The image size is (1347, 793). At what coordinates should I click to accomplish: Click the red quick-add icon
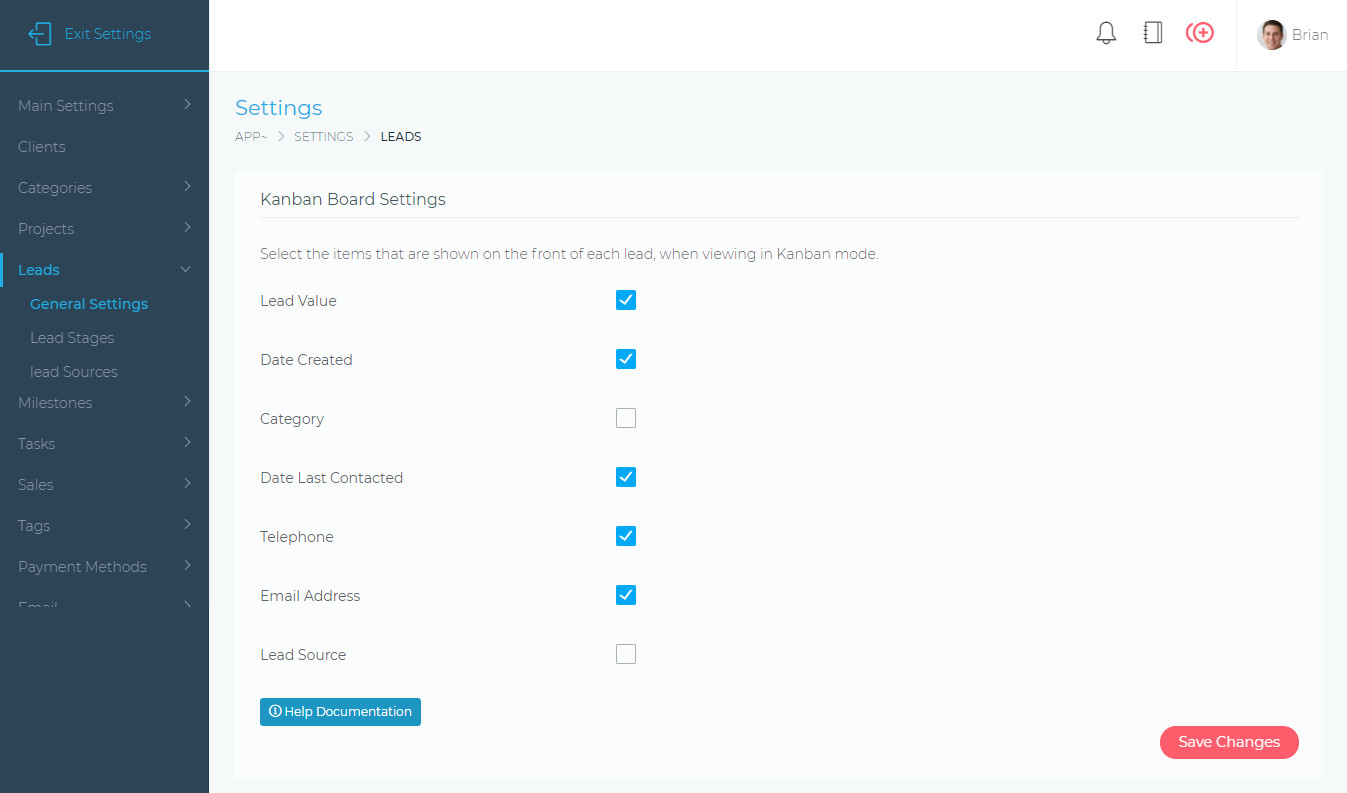pyautogui.click(x=1199, y=32)
